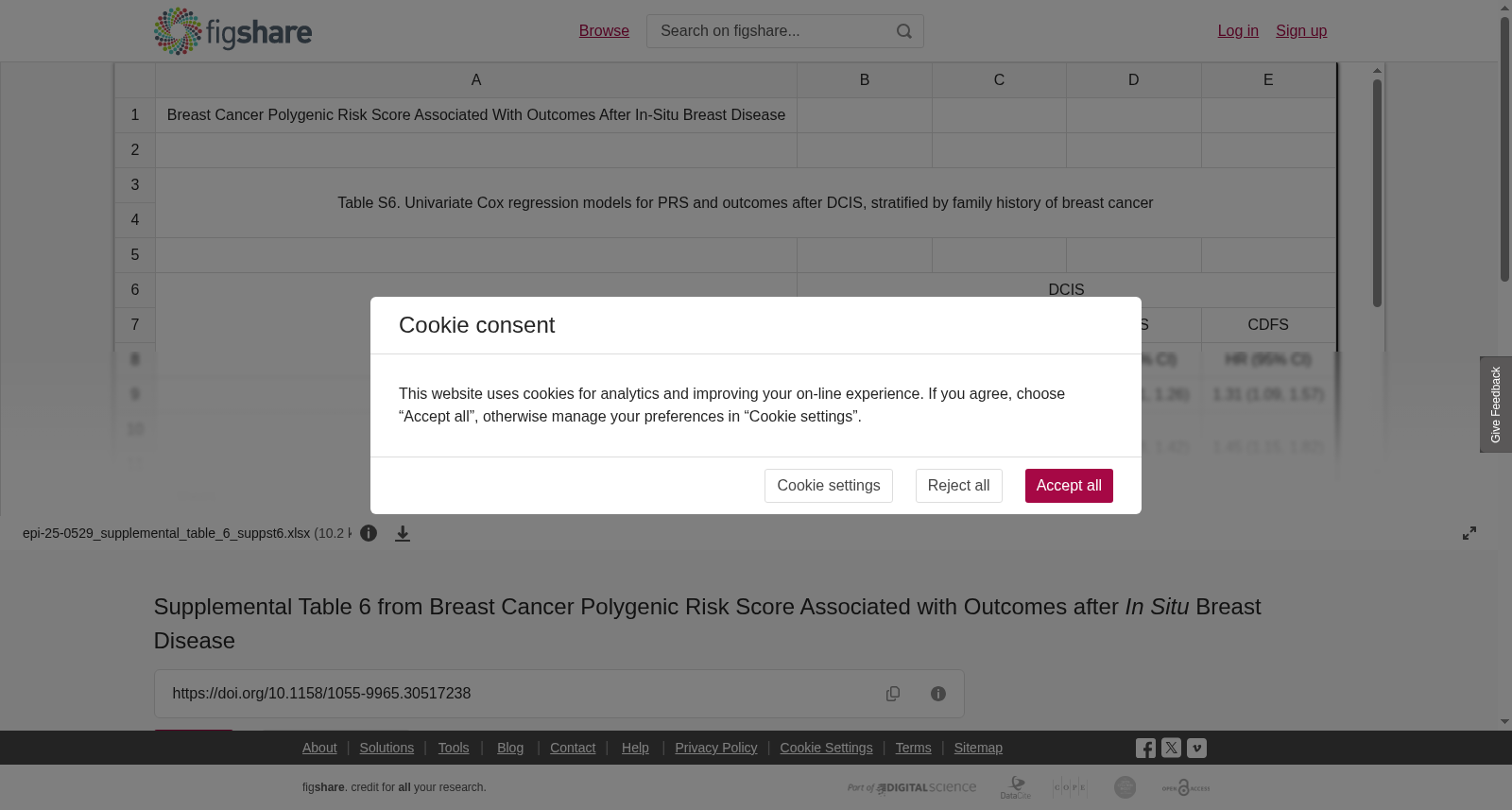Viewport: 1512px width, 810px height.
Task: Expand viewer to fullscreen
Action: pyautogui.click(x=1469, y=533)
